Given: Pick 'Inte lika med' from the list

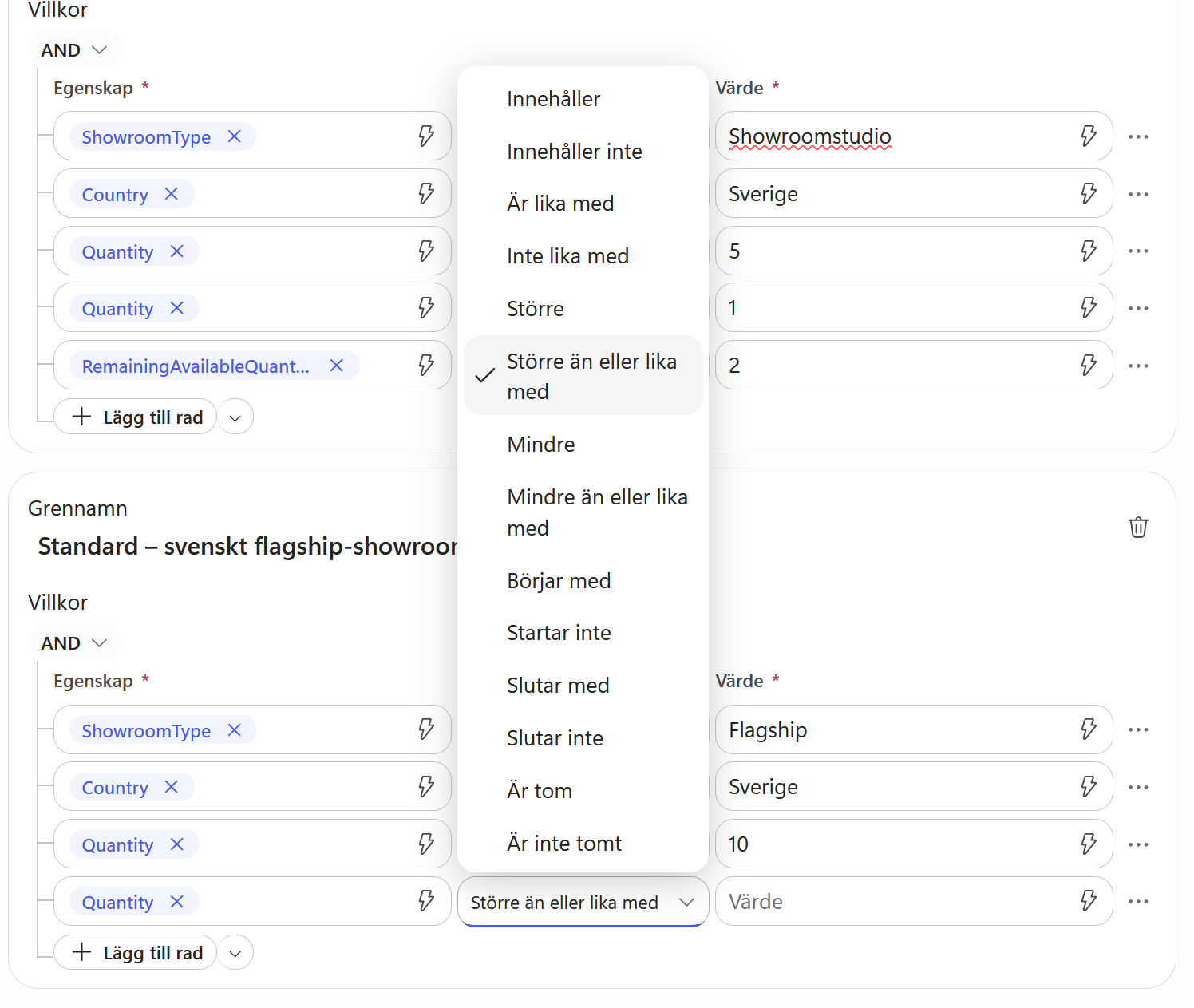Looking at the screenshot, I should pyautogui.click(x=583, y=255).
